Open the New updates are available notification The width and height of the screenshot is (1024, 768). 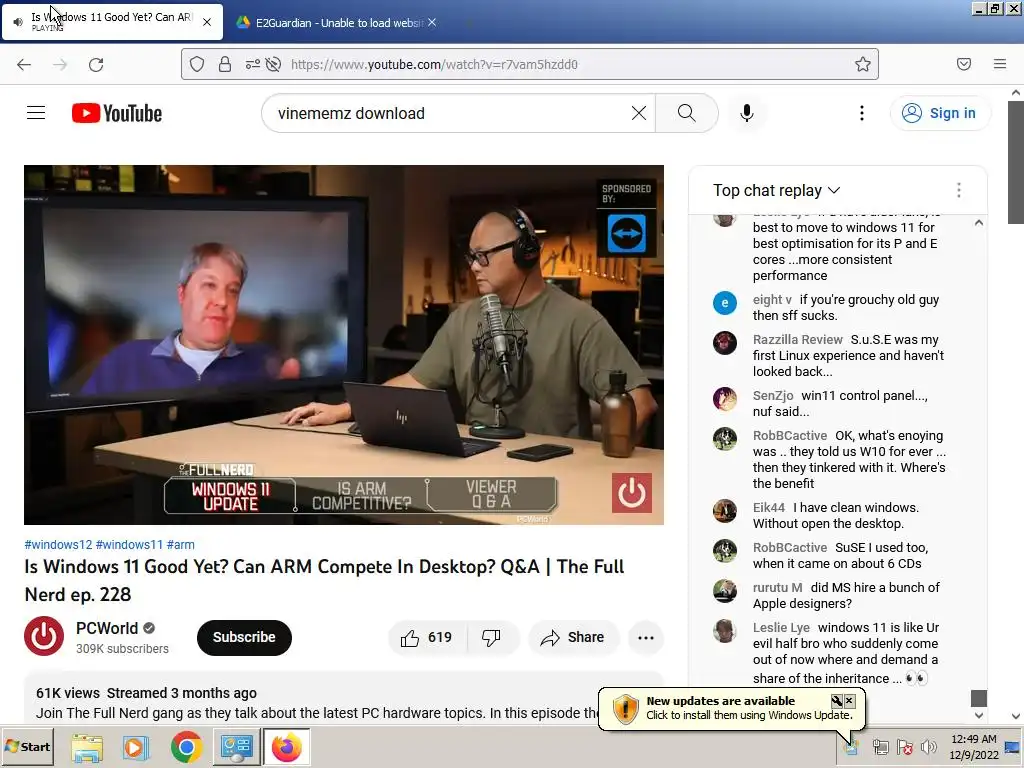(x=731, y=707)
